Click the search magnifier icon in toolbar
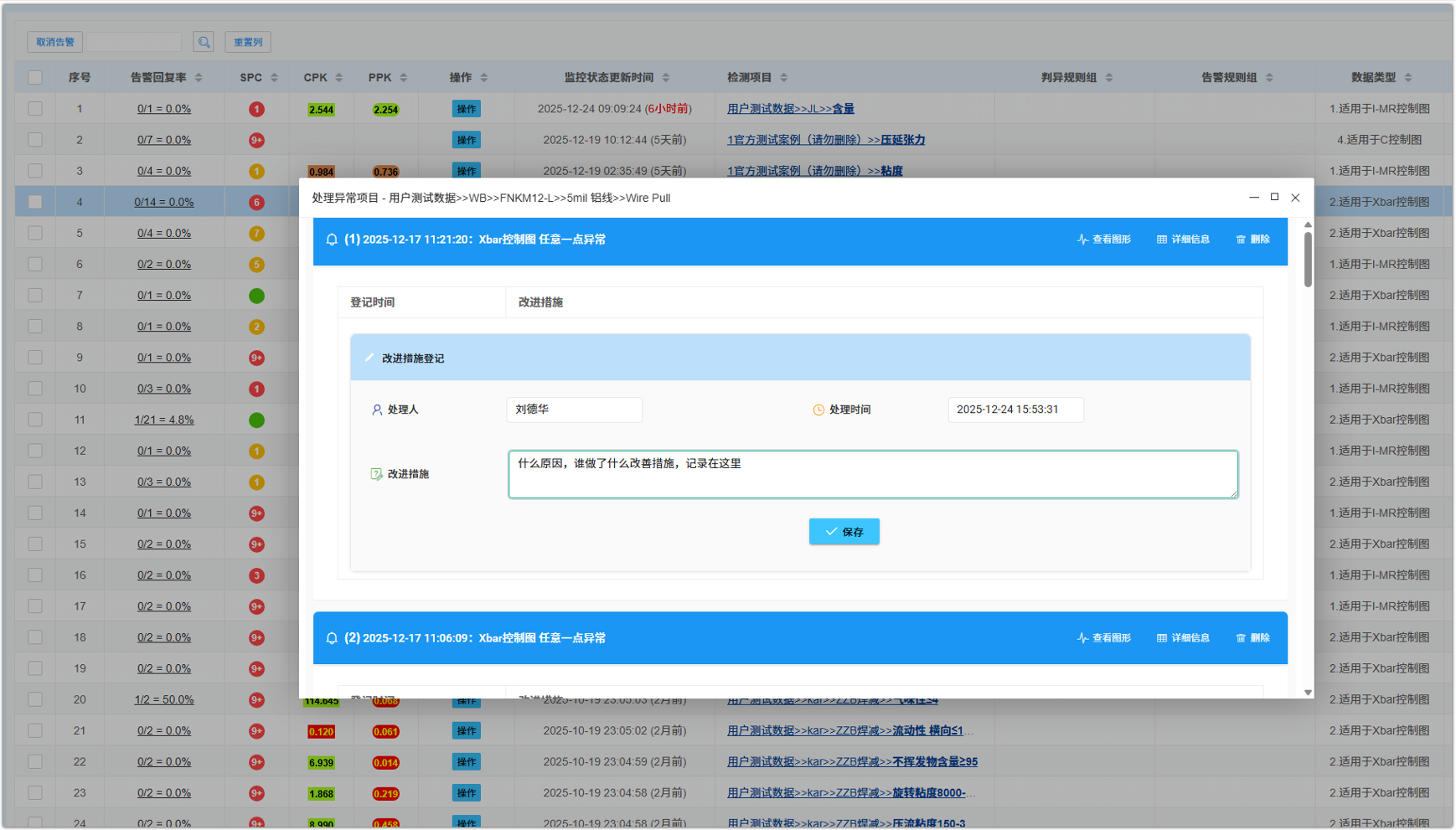This screenshot has width=1456, height=830. point(204,42)
